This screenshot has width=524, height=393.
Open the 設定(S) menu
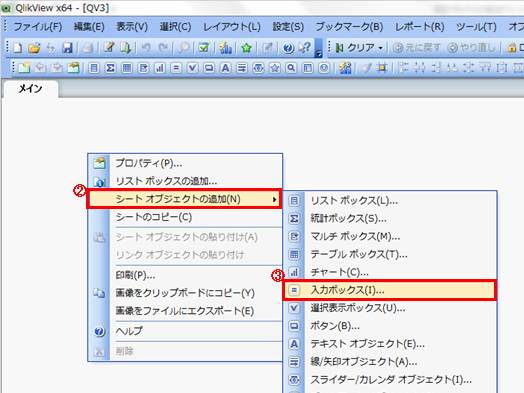pos(288,27)
